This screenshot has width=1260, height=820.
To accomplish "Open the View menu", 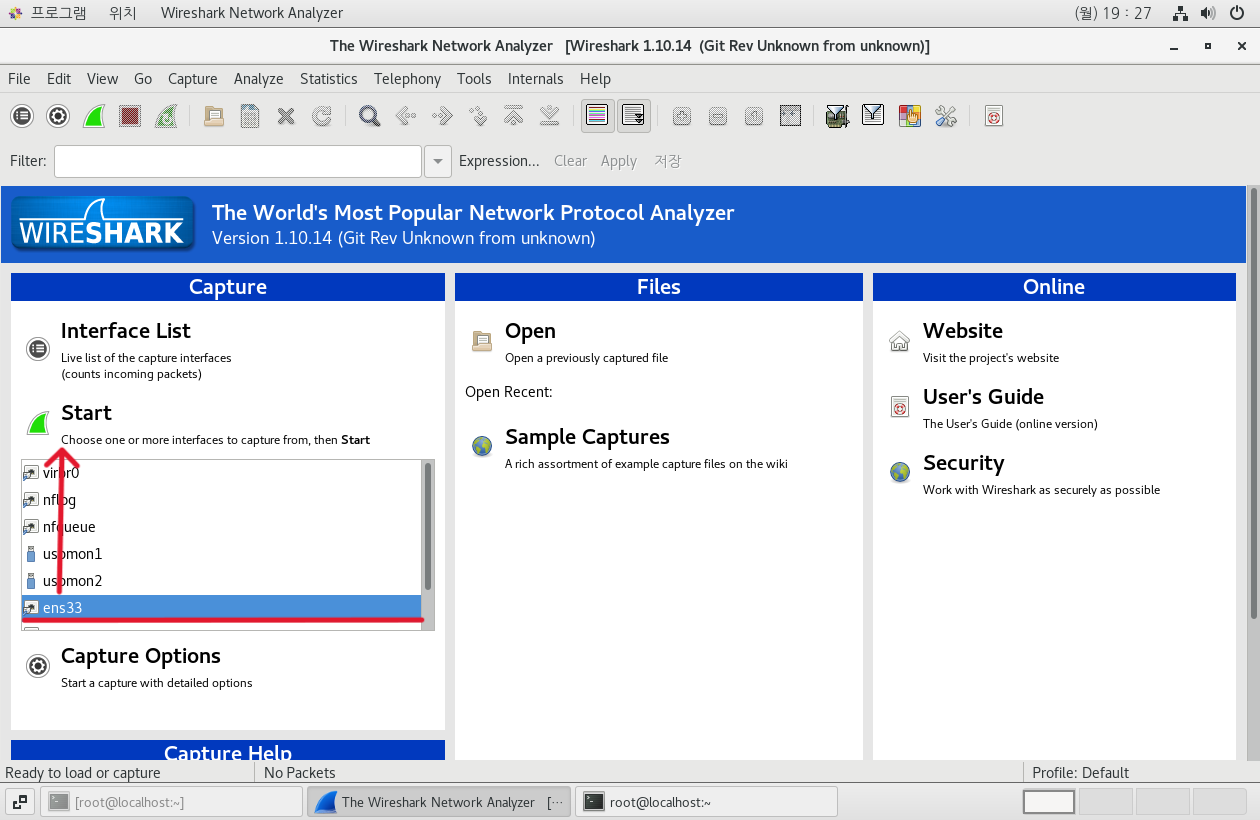I will click(102, 78).
